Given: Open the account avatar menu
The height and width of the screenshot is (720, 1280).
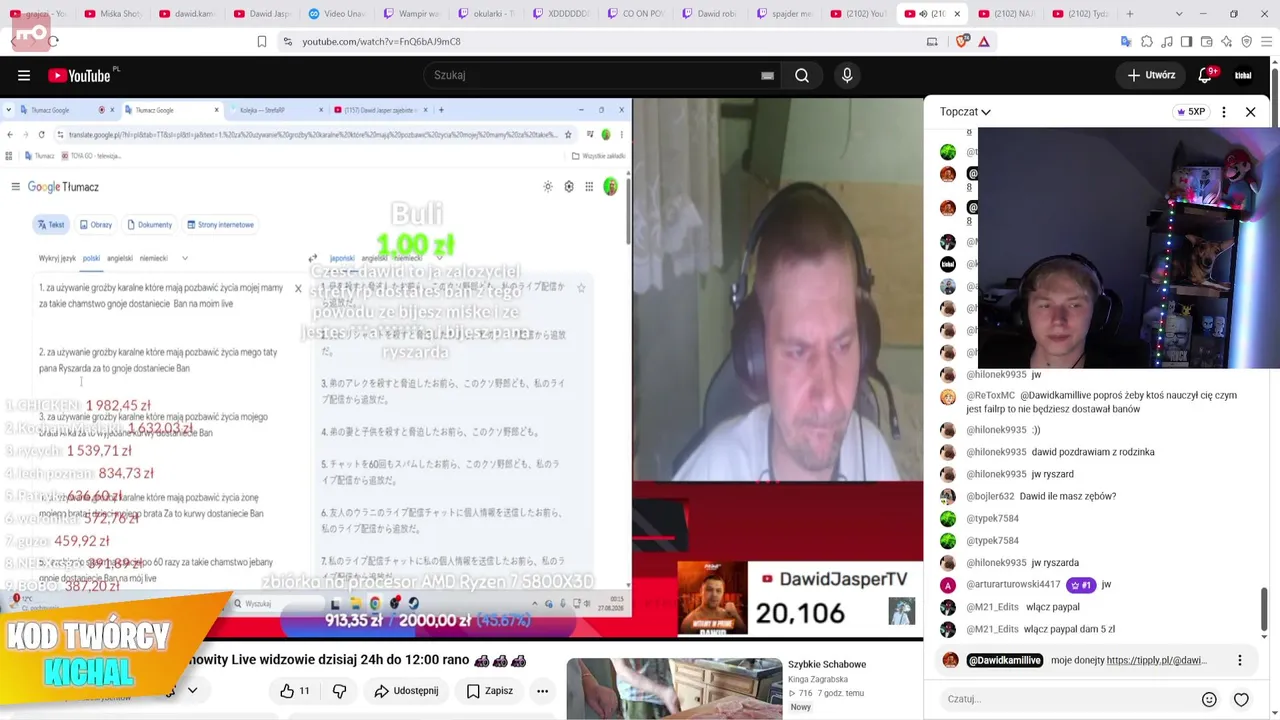Looking at the screenshot, I should pos(1243,75).
